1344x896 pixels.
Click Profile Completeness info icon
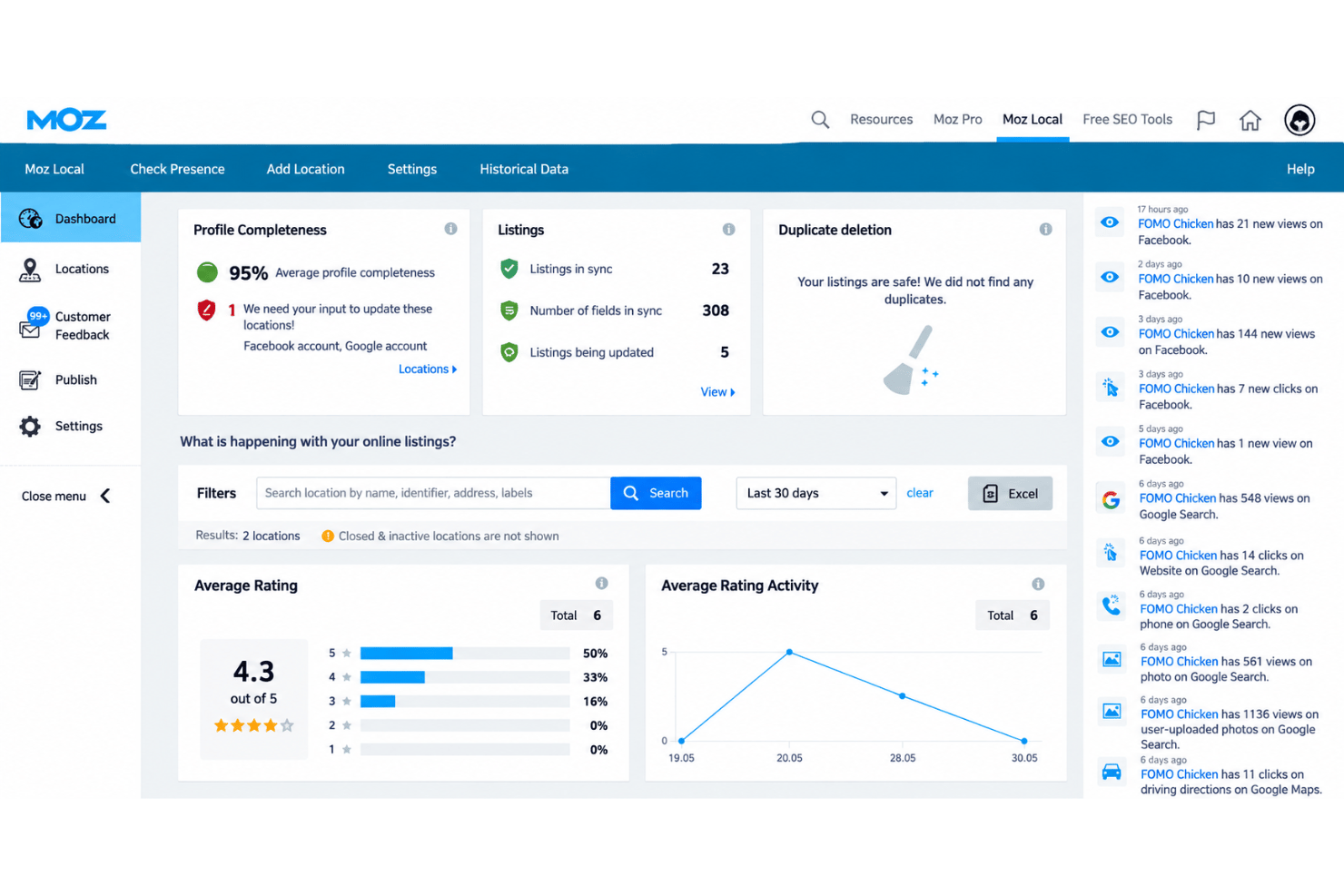450,229
